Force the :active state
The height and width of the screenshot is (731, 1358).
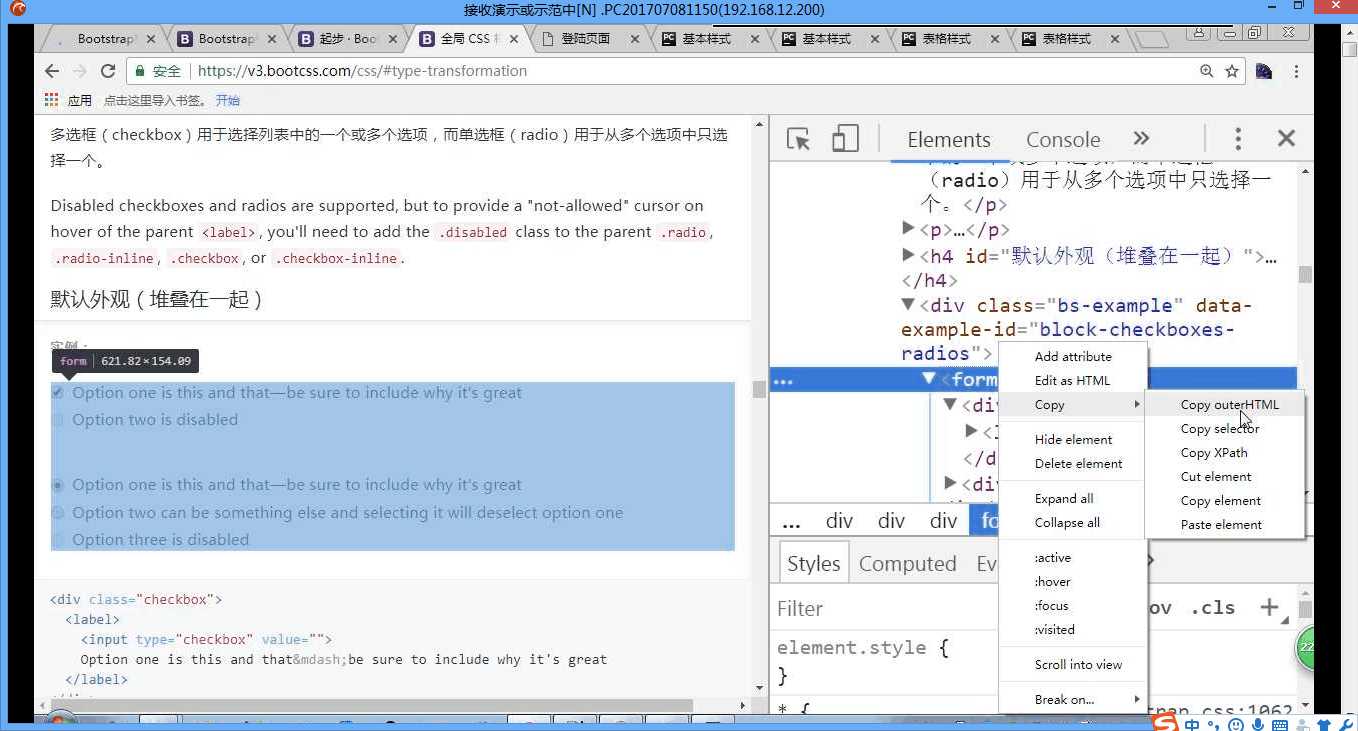[x=1052, y=557]
